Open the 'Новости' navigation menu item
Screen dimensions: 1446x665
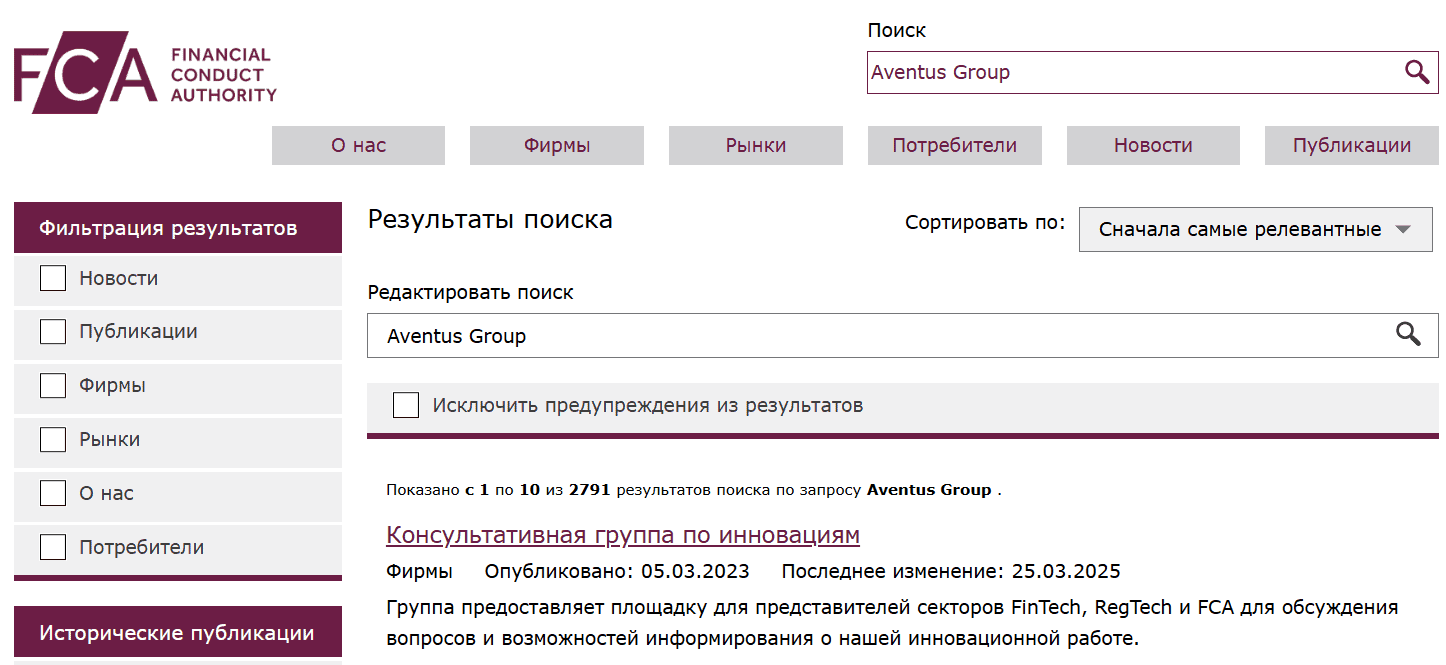(1152, 145)
